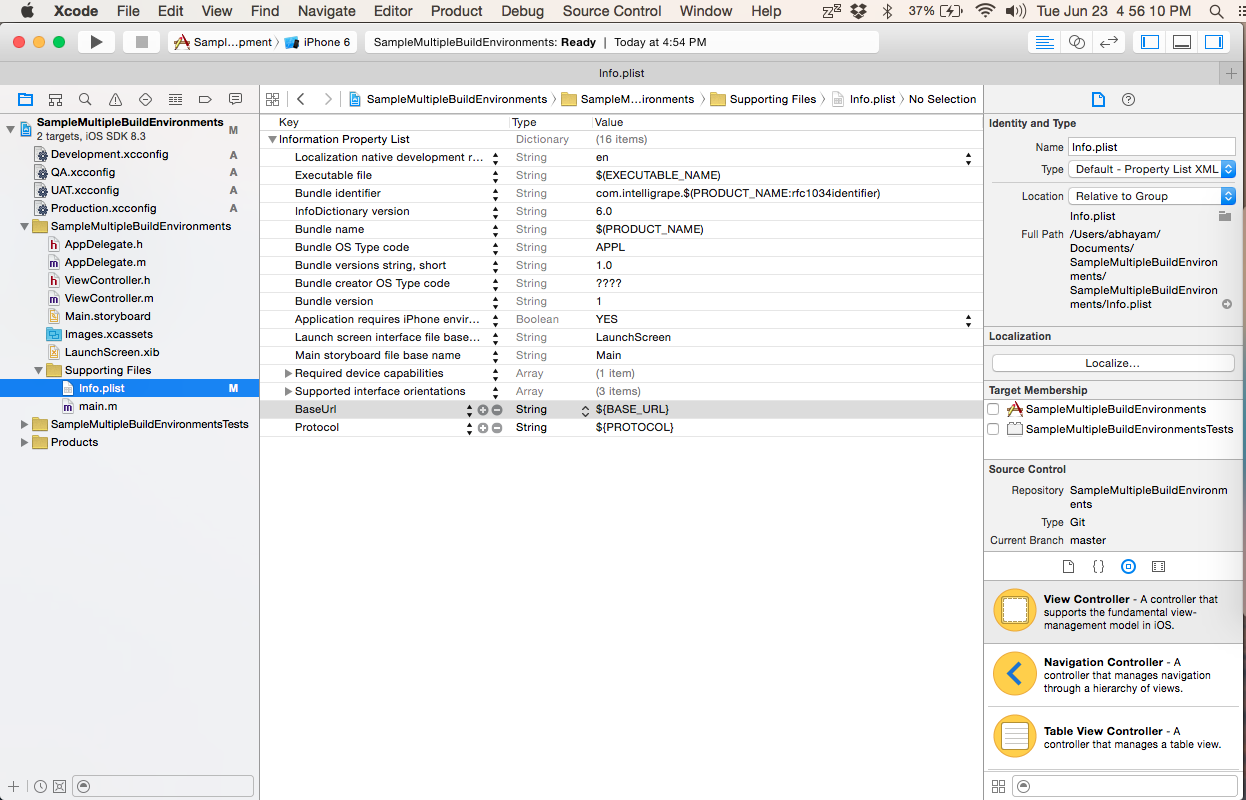The height and width of the screenshot is (800, 1246).
Task: Add a row after BaseUrl
Action: click(483, 410)
